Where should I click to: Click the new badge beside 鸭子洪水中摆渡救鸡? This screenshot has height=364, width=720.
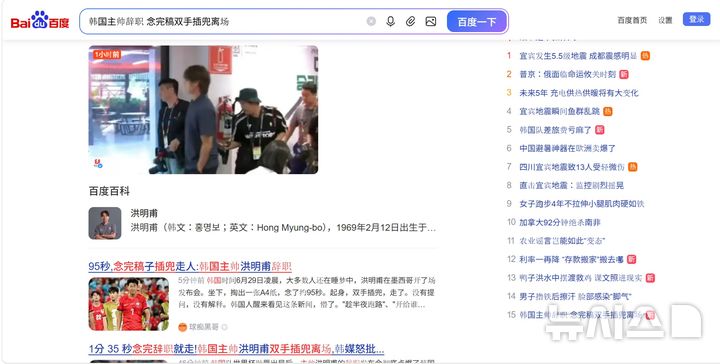650,278
